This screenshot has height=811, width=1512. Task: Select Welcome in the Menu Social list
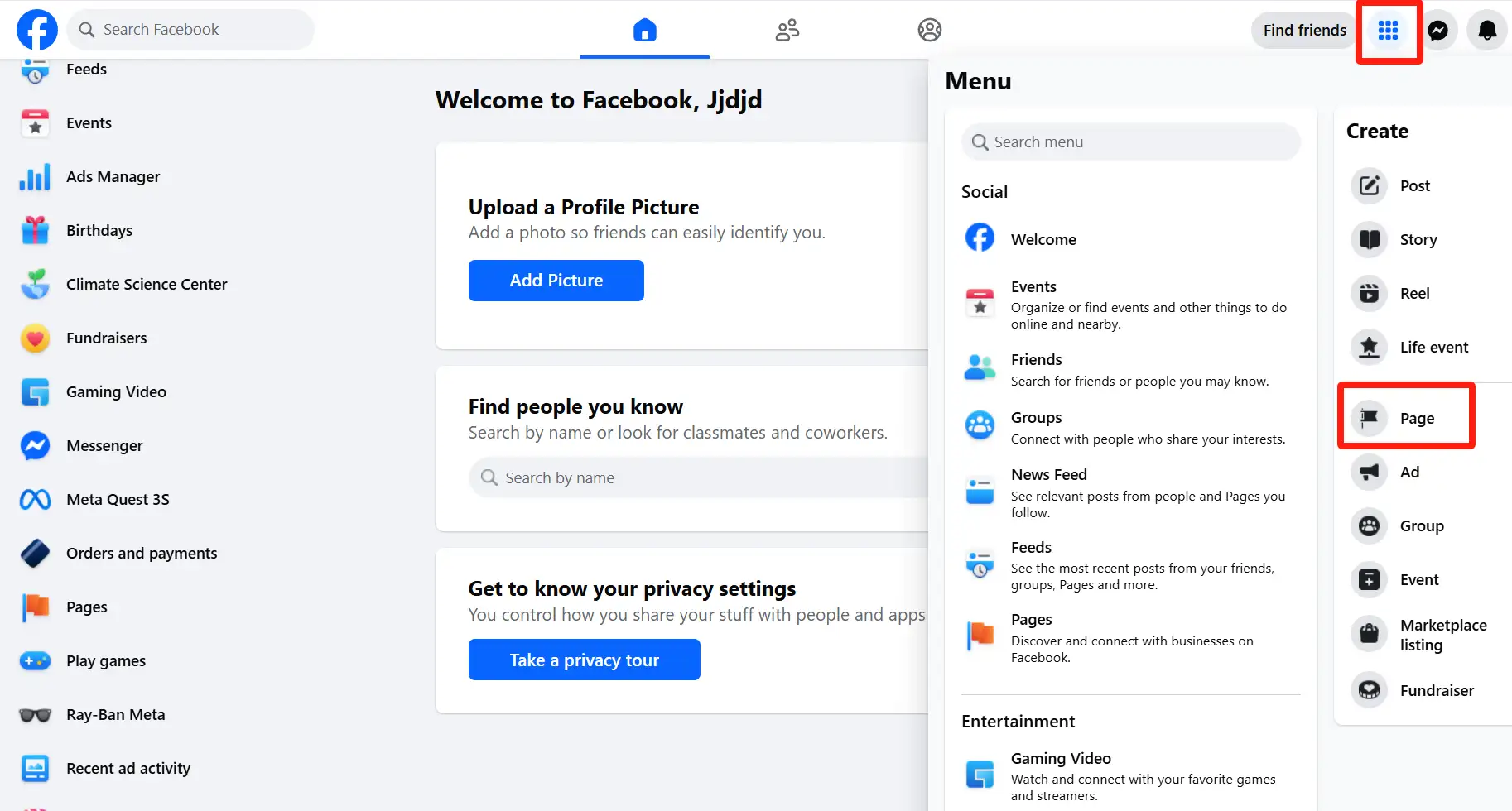pos(1130,239)
